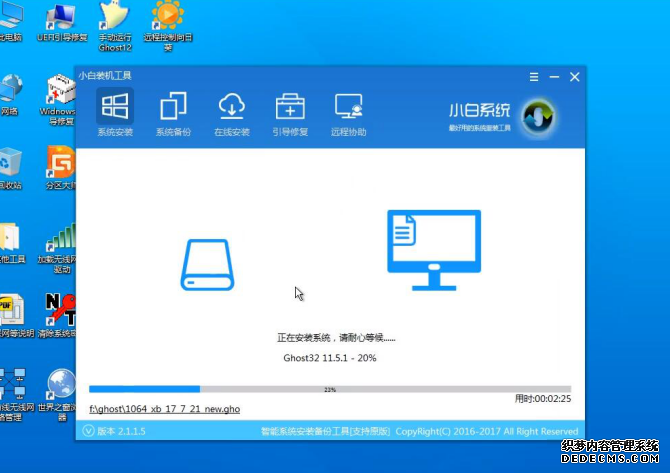This screenshot has width=670, height=473.
Task: Open the 远程控制向日葵 sunflower desktop icon
Action: [x=168, y=26]
